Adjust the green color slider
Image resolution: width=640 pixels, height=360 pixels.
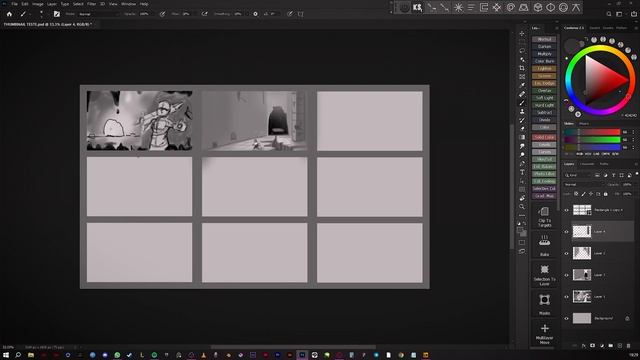(592, 140)
